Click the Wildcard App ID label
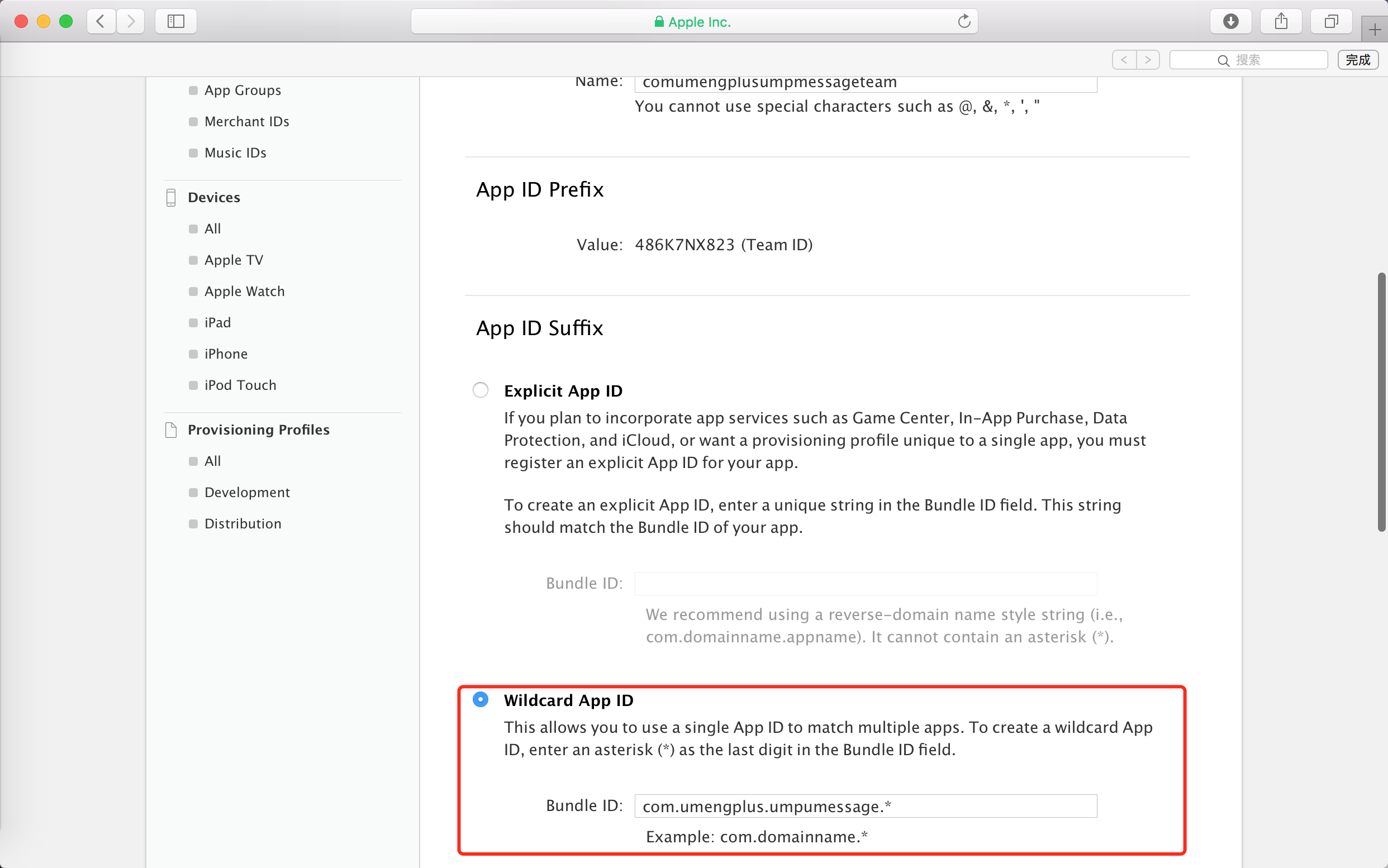The width and height of the screenshot is (1388, 868). (x=568, y=700)
